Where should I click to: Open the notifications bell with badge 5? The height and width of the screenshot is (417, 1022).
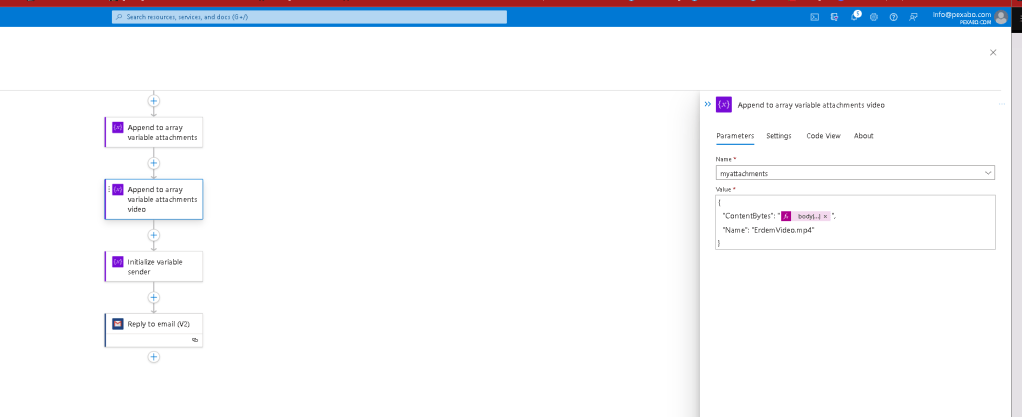click(854, 16)
